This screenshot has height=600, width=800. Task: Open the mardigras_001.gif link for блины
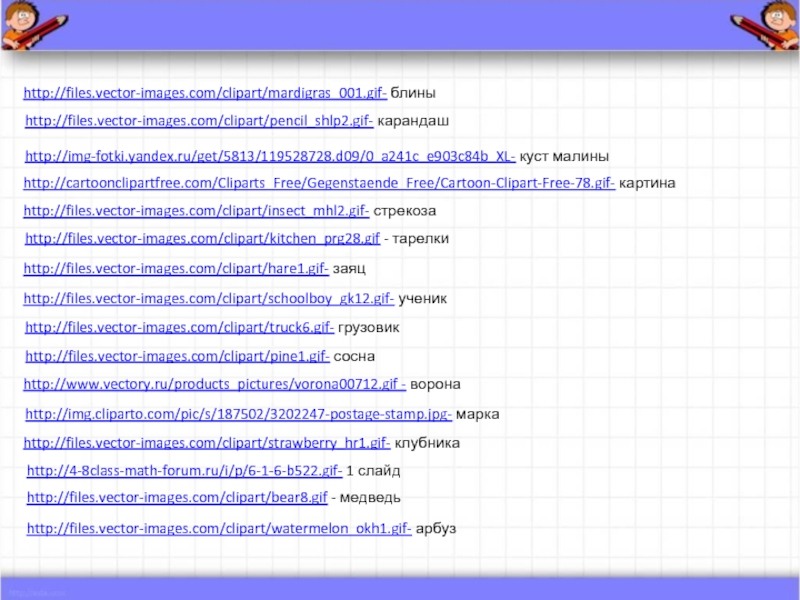pos(205,93)
